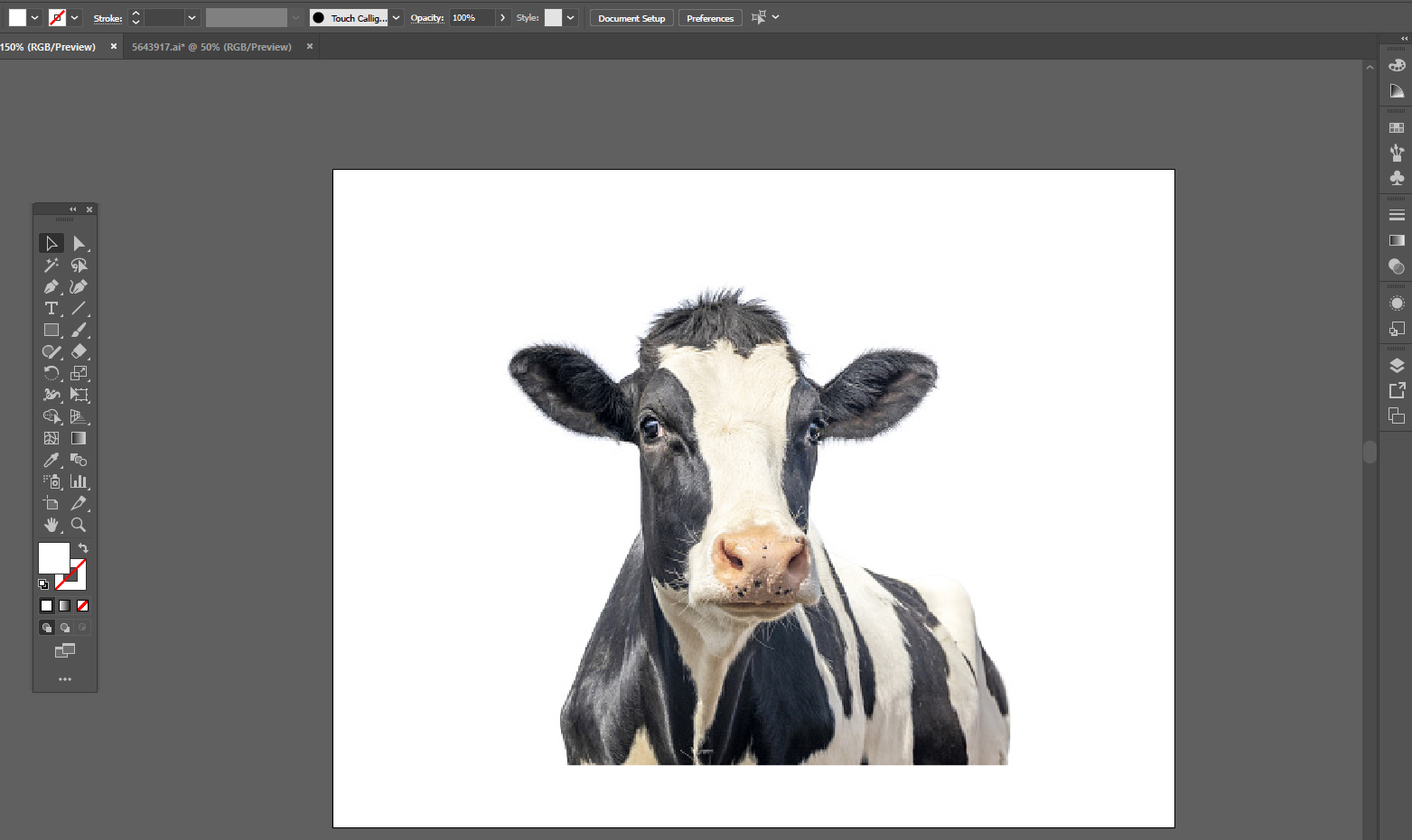The width and height of the screenshot is (1412, 840).
Task: Collapse the floating toolbox panel
Action: point(73,210)
